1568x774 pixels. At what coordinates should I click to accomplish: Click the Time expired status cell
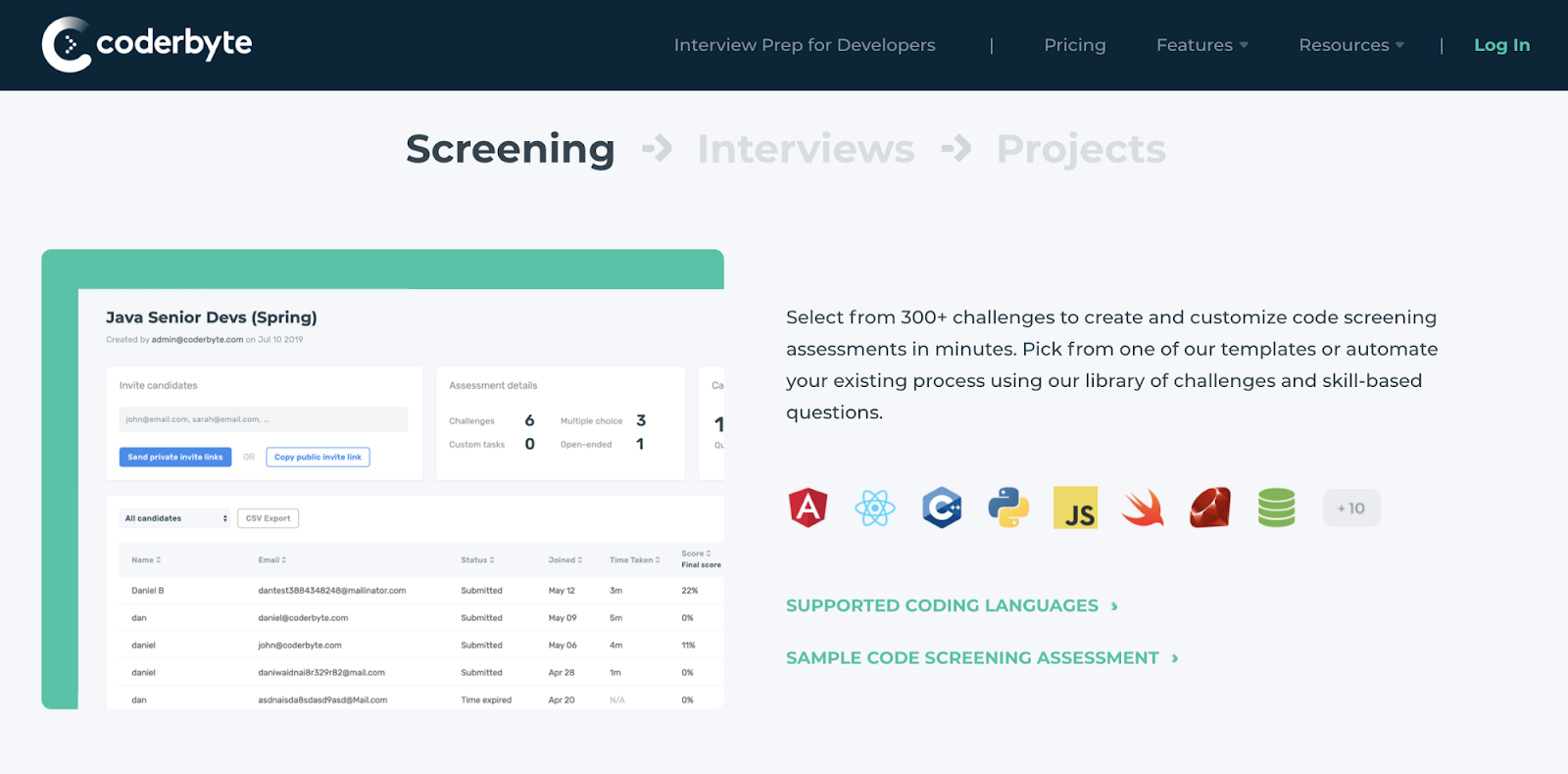coord(486,700)
